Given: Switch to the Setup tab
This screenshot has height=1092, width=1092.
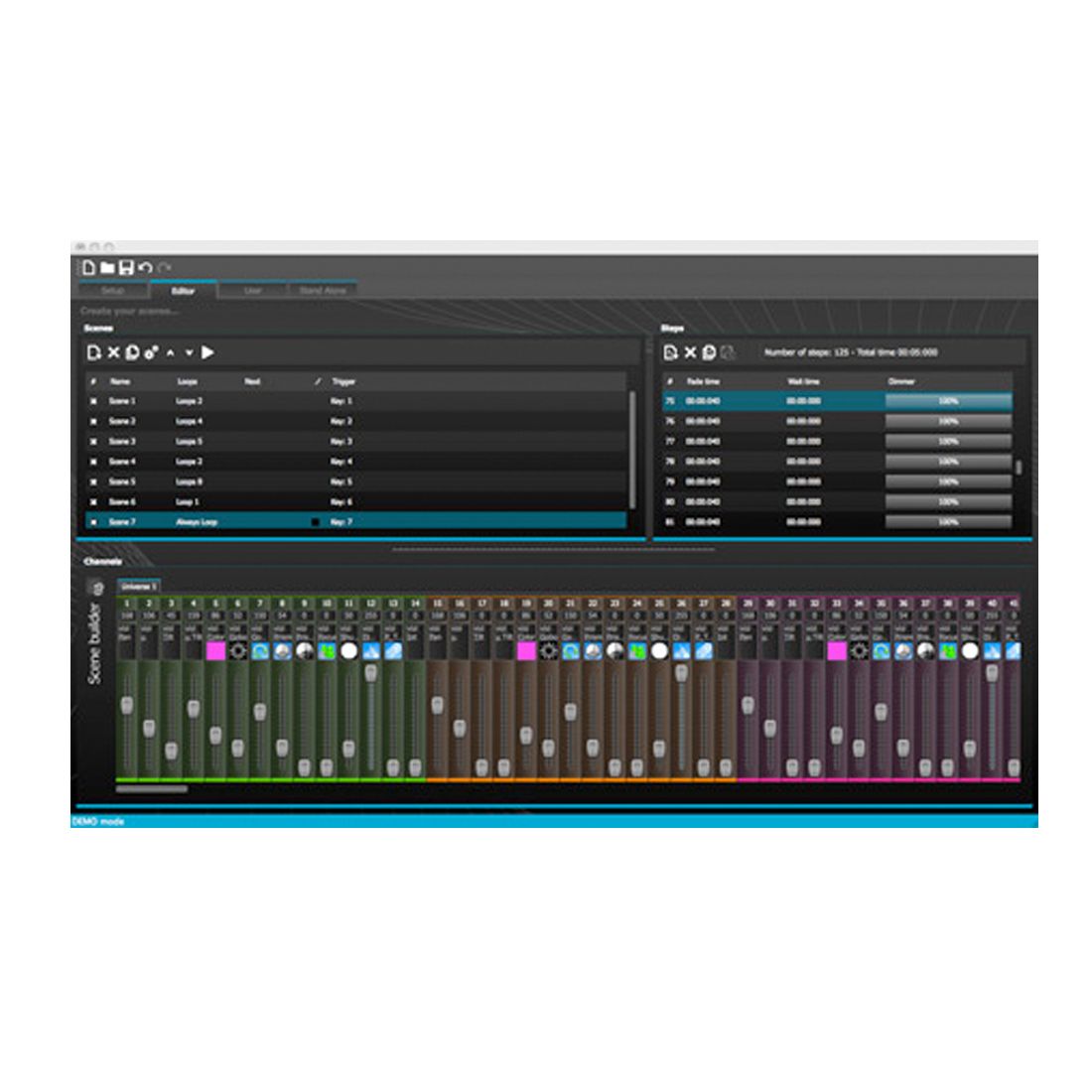Looking at the screenshot, I should tap(113, 291).
